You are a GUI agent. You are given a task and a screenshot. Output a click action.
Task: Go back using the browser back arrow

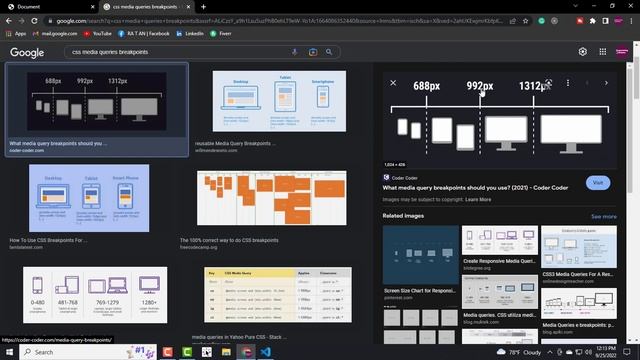(x=9, y=20)
